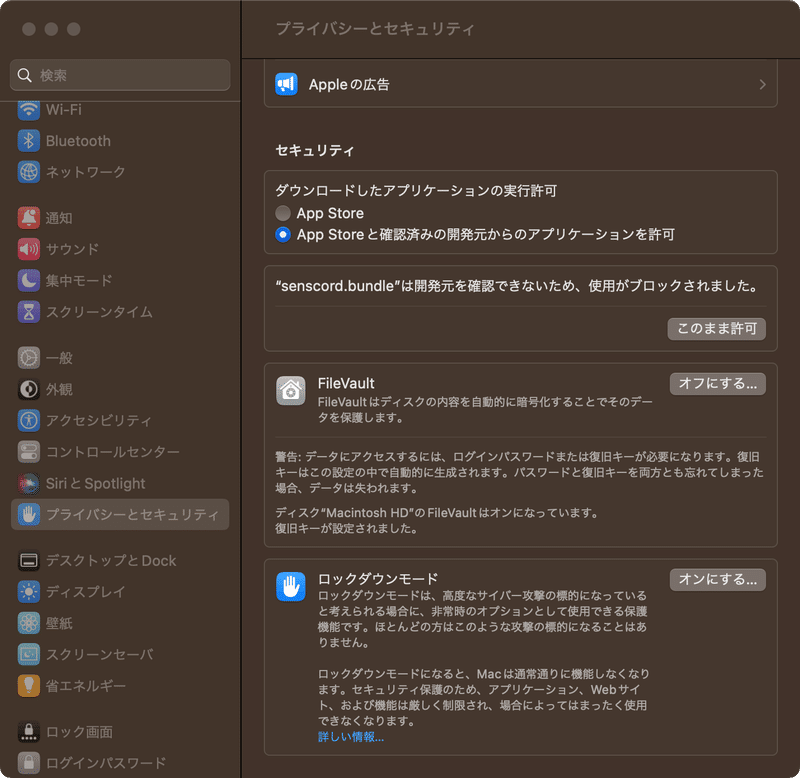The height and width of the screenshot is (778, 800).
Task: Open the アクセシビリティ icon
Action: click(29, 420)
